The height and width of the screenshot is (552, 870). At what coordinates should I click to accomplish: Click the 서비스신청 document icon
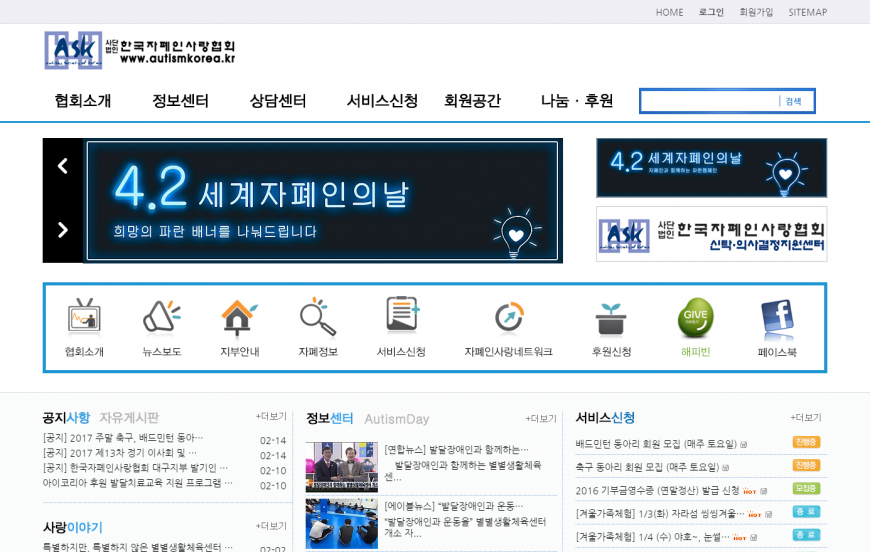[x=401, y=317]
